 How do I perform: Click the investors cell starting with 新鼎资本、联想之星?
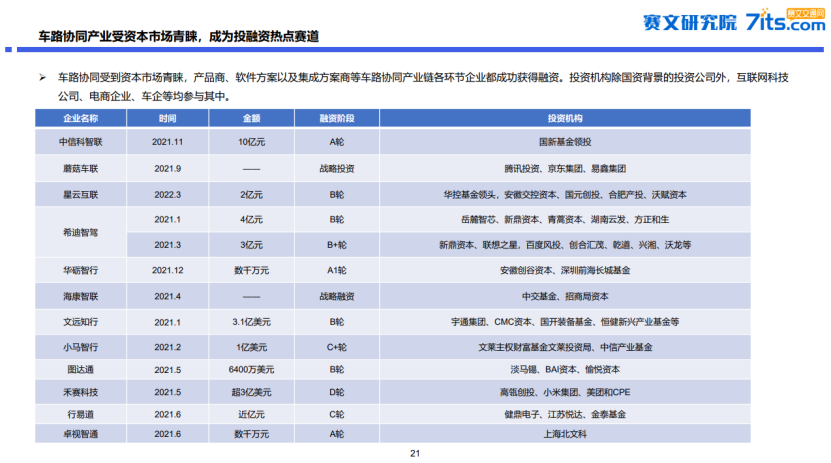(x=565, y=245)
